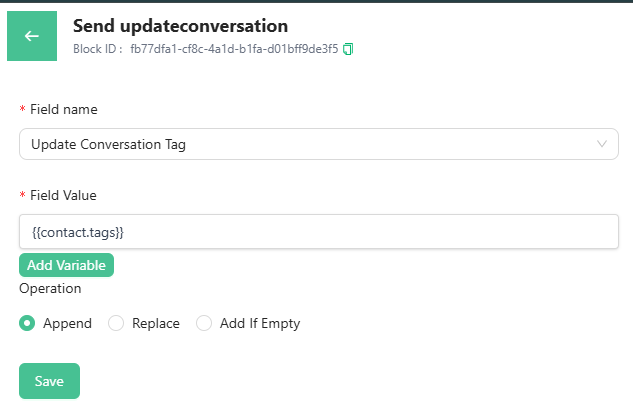This screenshot has height=417, width=633.
Task: Expand the chevron arrow in Field name box
Action: [602, 144]
